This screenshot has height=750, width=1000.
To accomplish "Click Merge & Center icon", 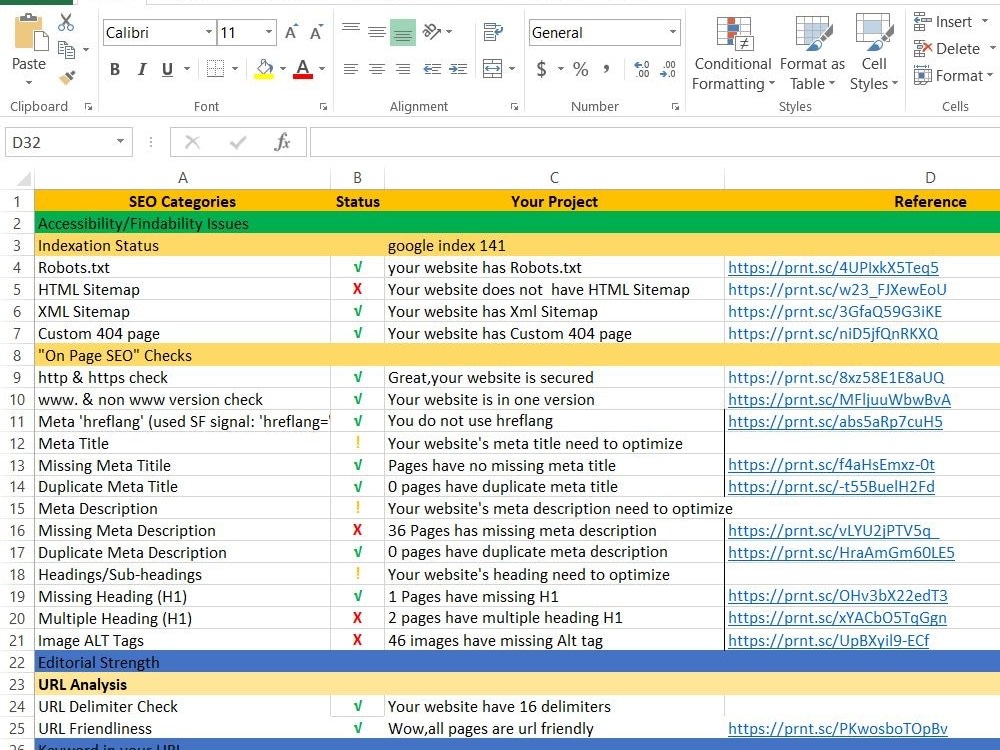I will click(x=492, y=69).
